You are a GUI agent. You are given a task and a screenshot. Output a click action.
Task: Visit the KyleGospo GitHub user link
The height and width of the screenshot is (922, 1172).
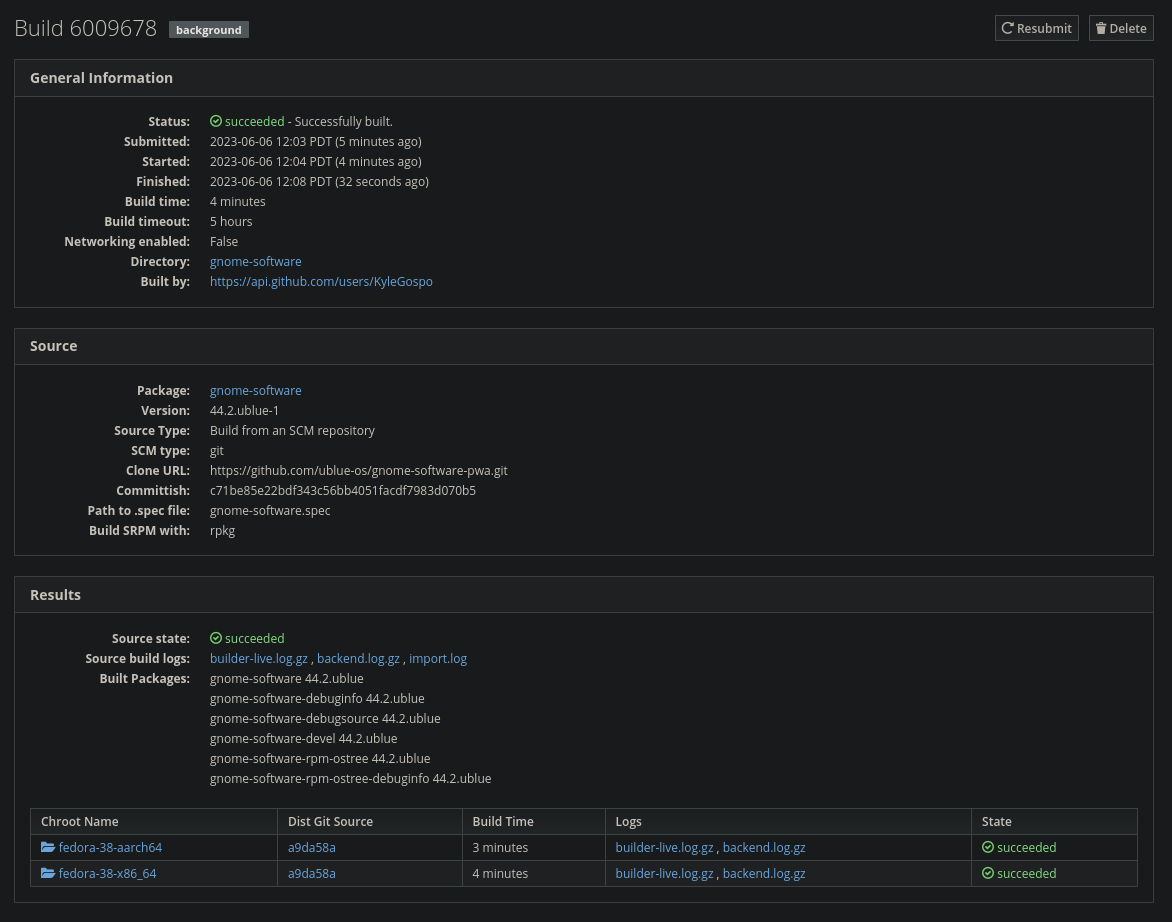pos(321,281)
